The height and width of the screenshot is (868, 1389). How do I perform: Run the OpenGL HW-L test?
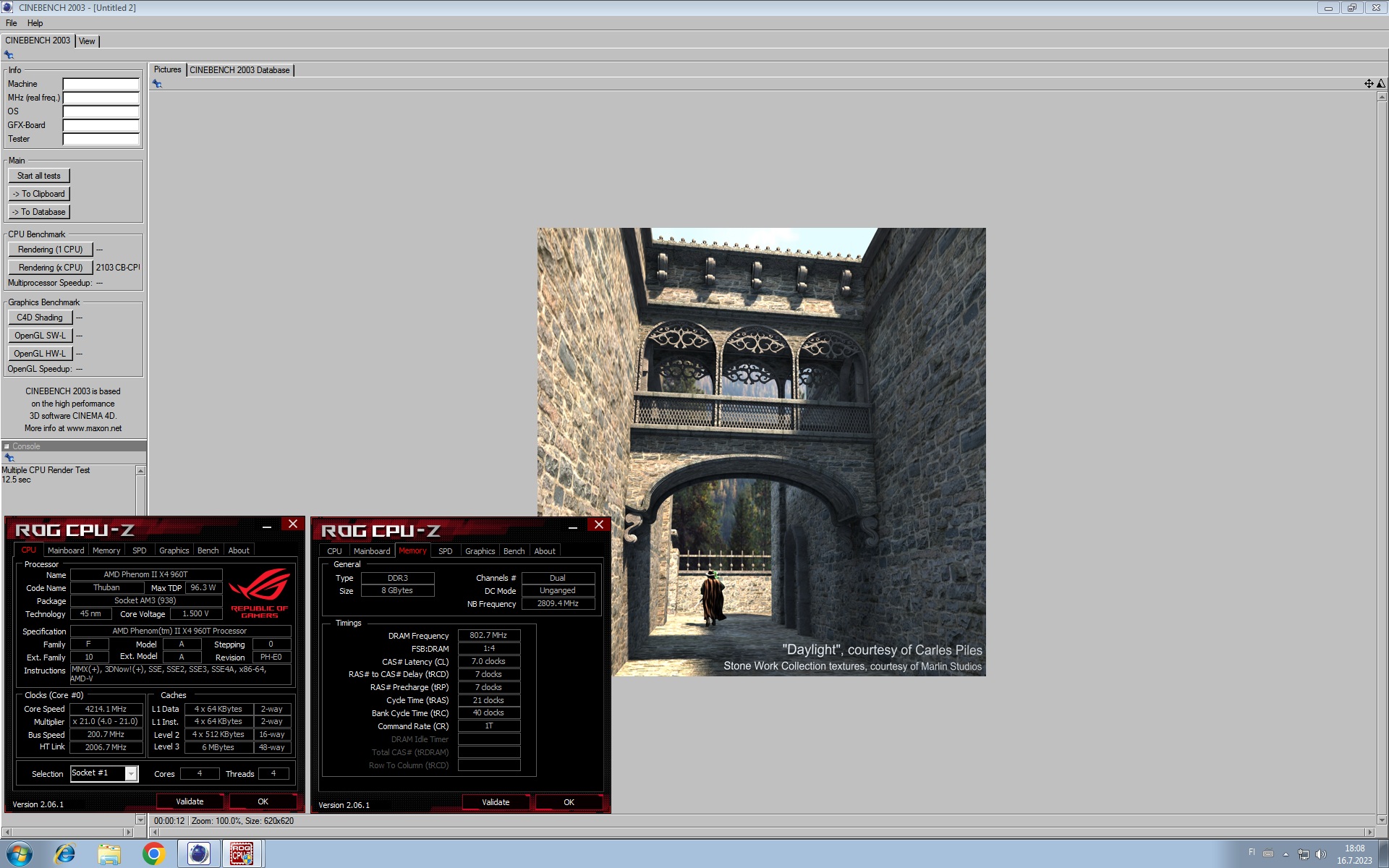click(x=41, y=354)
